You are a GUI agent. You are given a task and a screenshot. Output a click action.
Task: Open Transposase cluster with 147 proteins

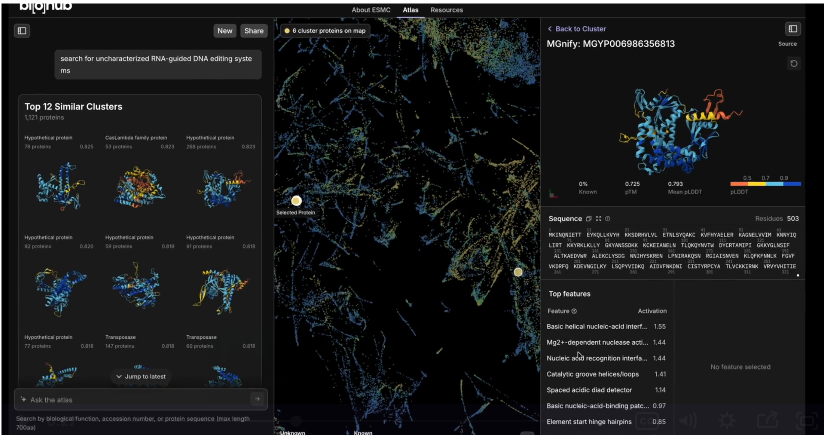139,360
